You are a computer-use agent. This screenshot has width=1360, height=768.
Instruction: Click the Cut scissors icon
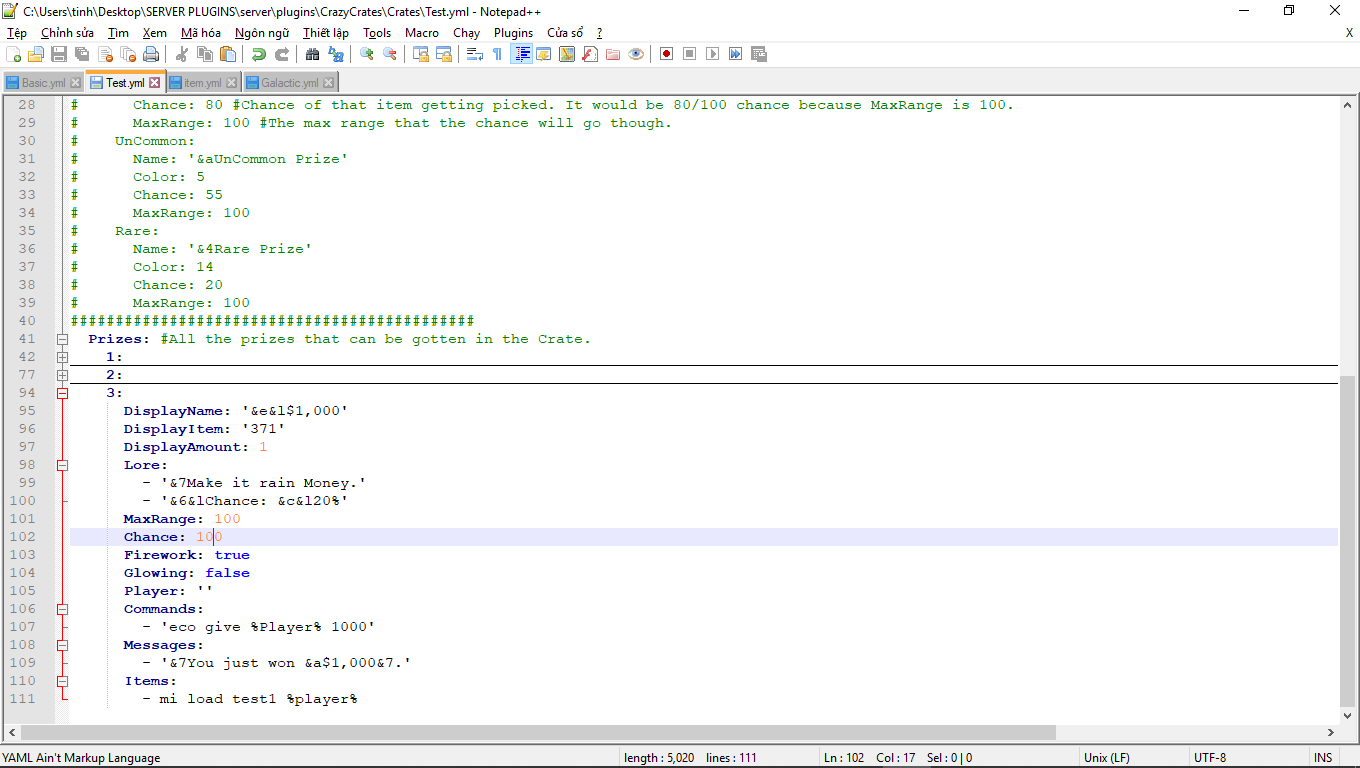(x=182, y=54)
